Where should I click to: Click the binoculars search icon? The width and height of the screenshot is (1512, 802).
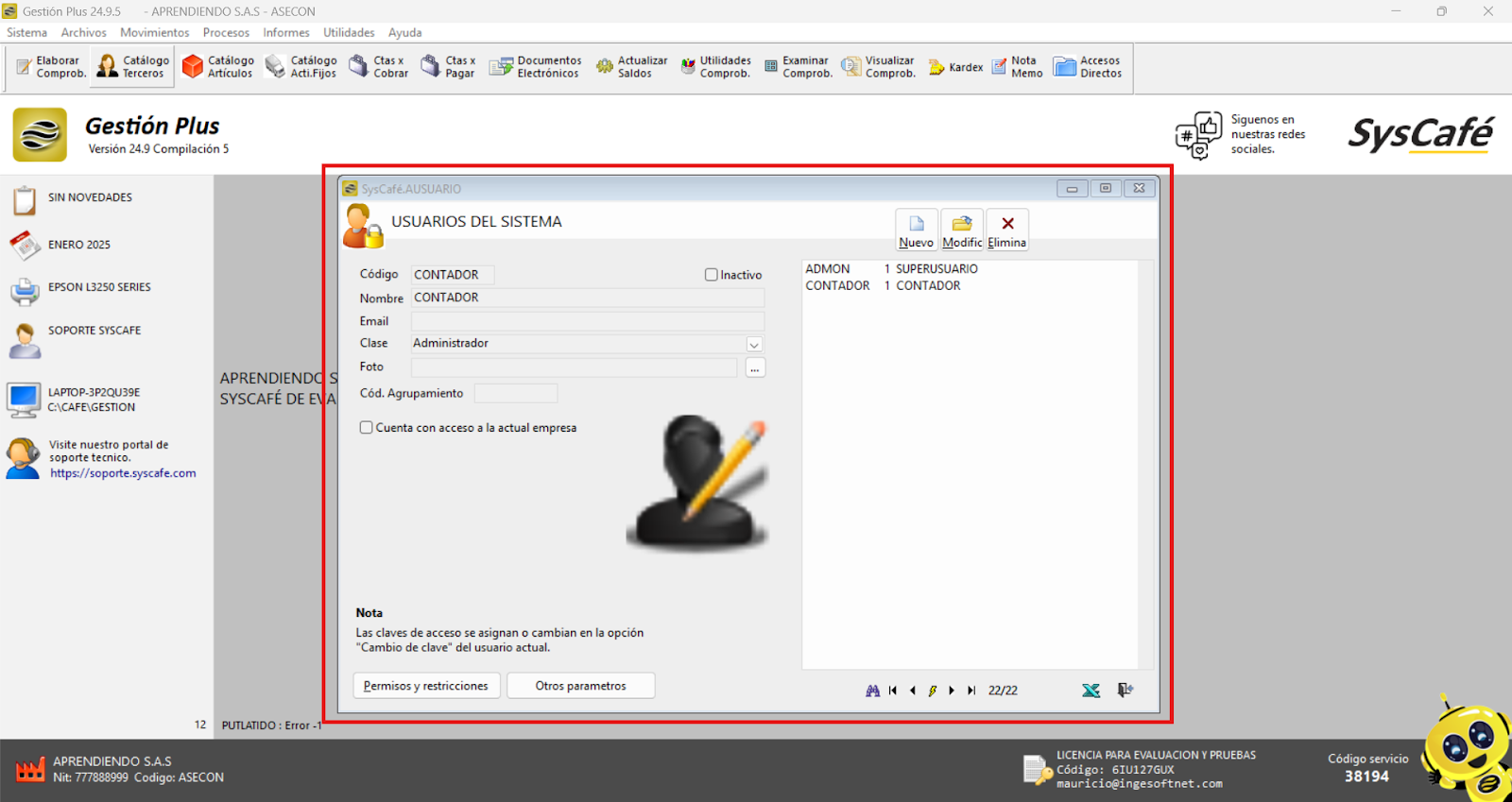[872, 691]
